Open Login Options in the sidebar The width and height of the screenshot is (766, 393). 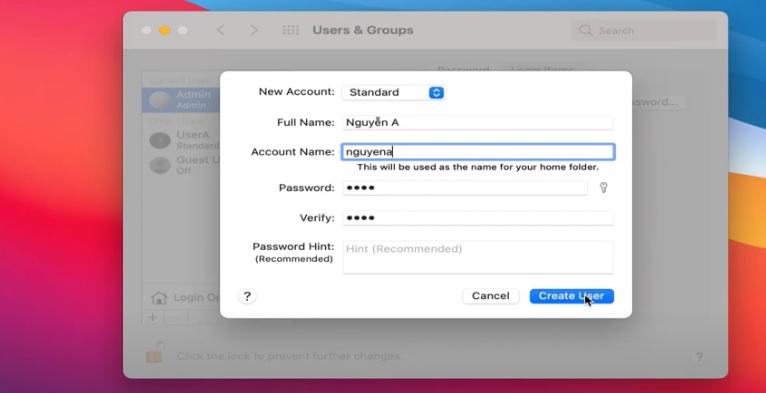coord(185,297)
